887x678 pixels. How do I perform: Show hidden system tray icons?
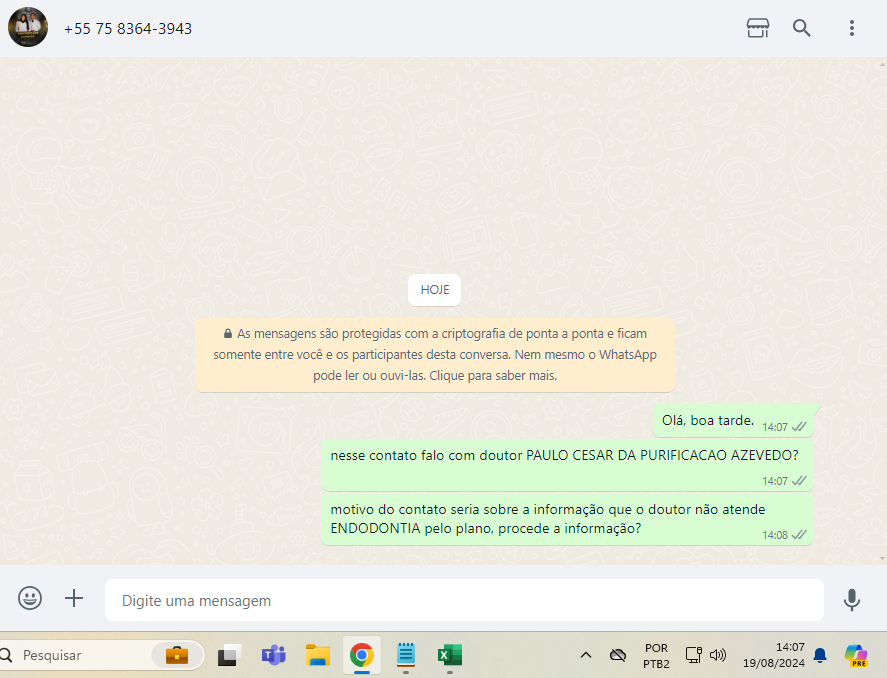(x=585, y=655)
